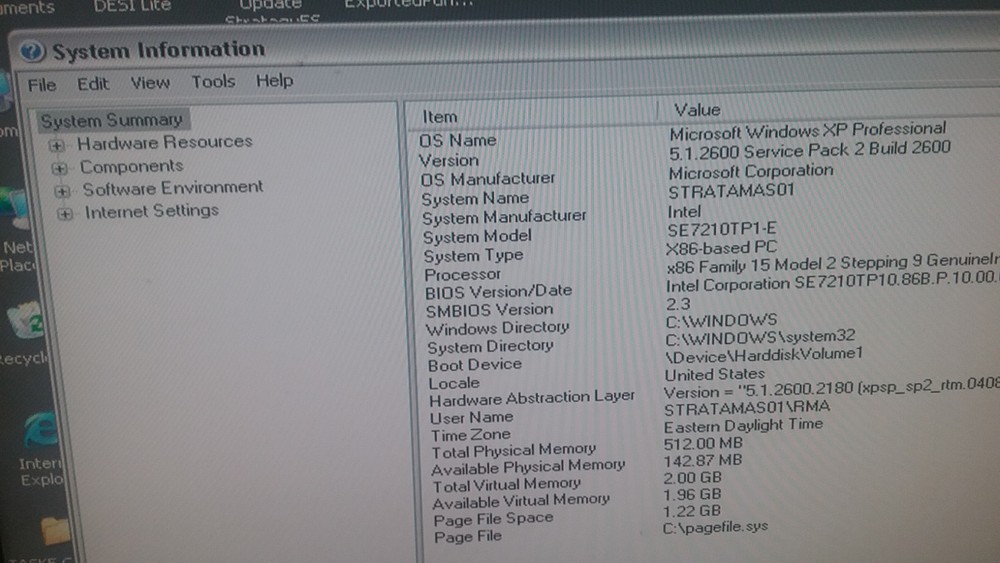Select the Page File row label
This screenshot has height=563, width=1000.
pos(467,537)
